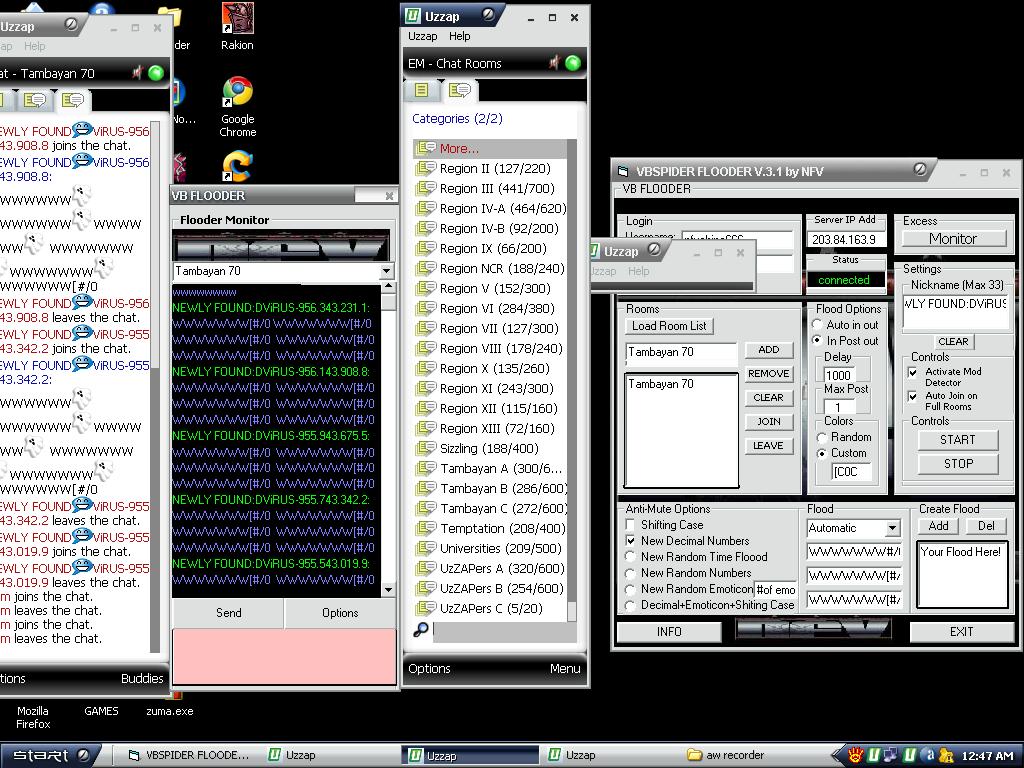Click the Region NCR room icon
This screenshot has width=1024, height=768.
tap(426, 268)
